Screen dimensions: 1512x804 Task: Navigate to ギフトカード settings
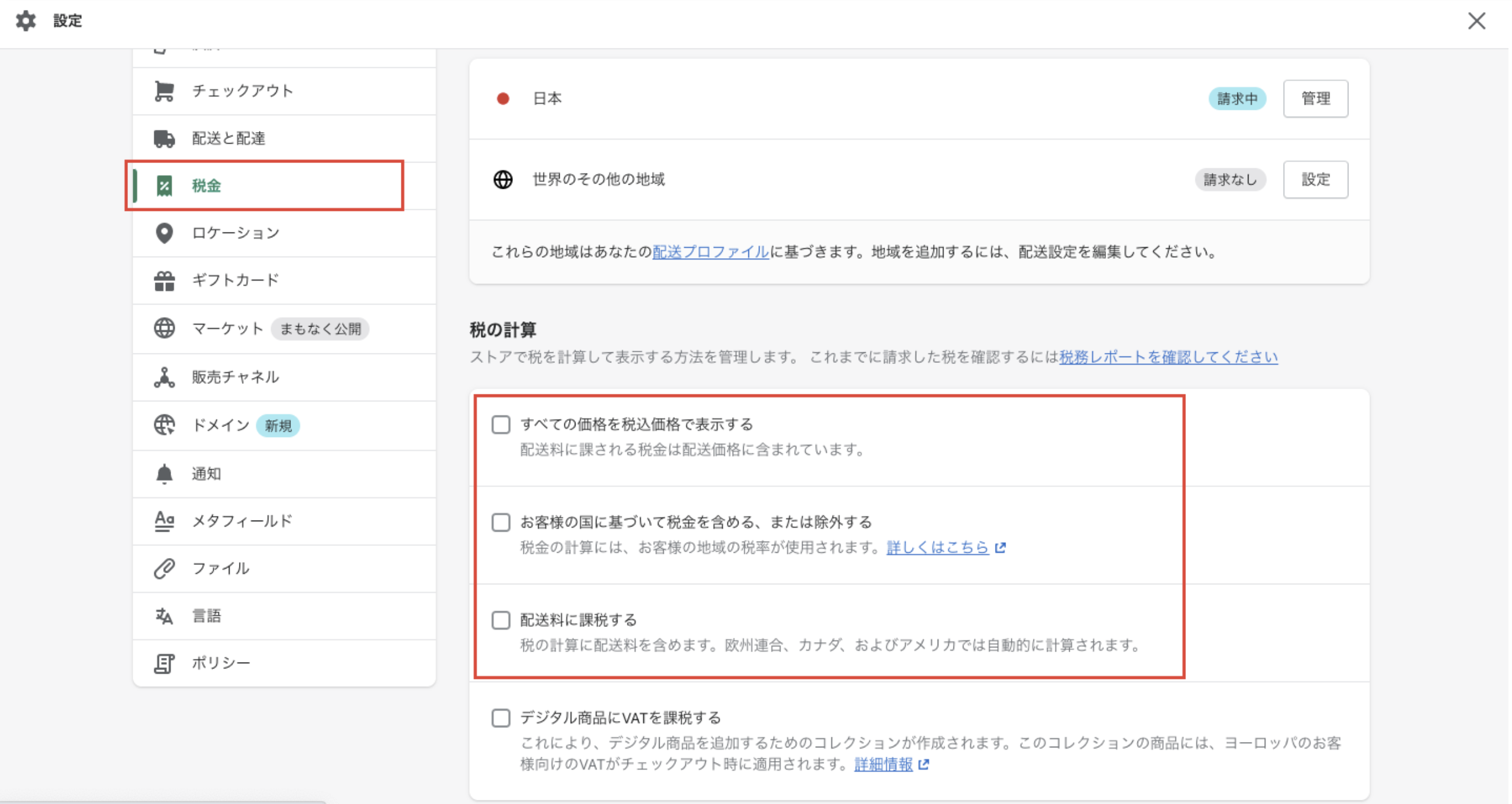pyautogui.click(x=285, y=280)
